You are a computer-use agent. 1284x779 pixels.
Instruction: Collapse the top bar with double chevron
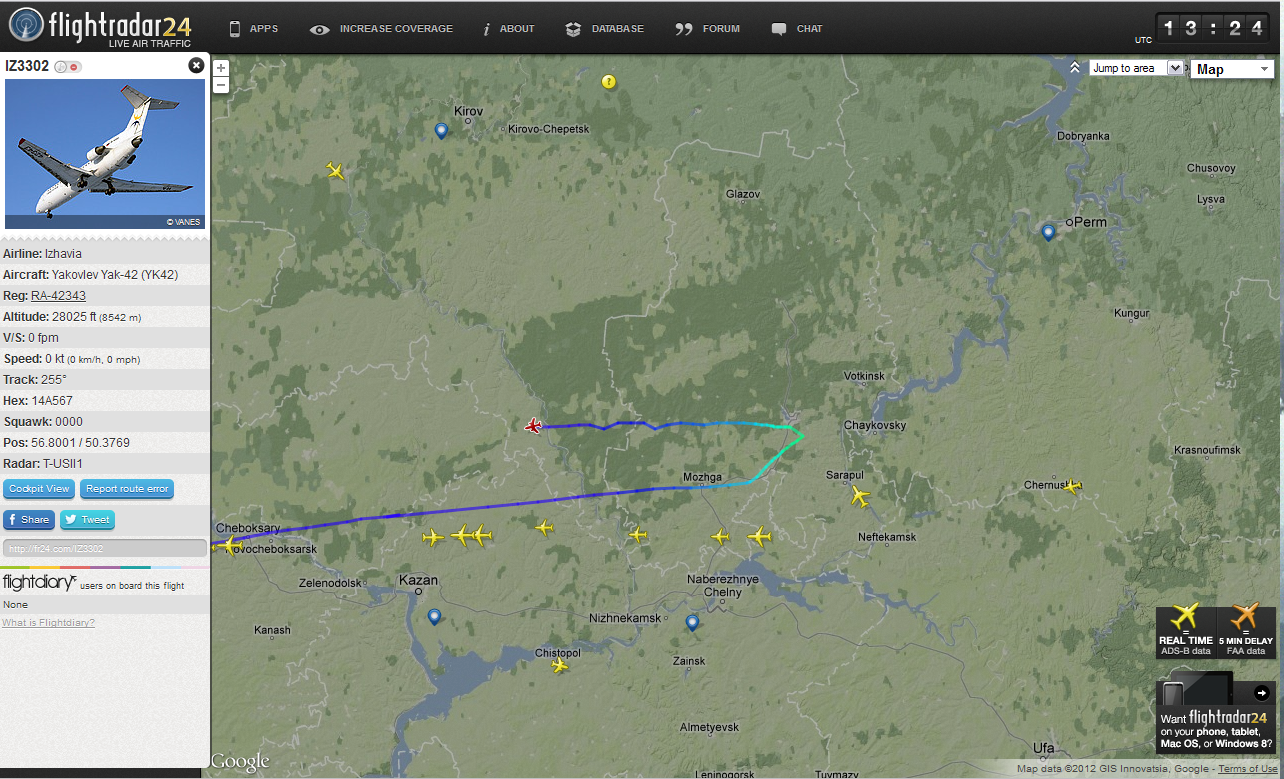[1074, 68]
